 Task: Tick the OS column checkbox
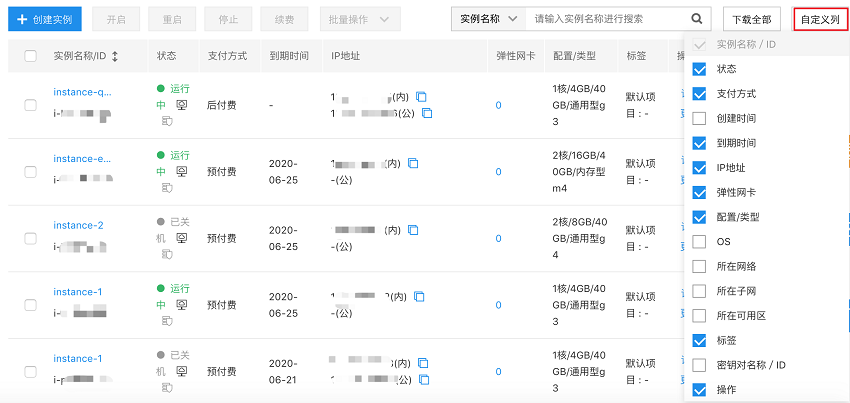click(699, 242)
